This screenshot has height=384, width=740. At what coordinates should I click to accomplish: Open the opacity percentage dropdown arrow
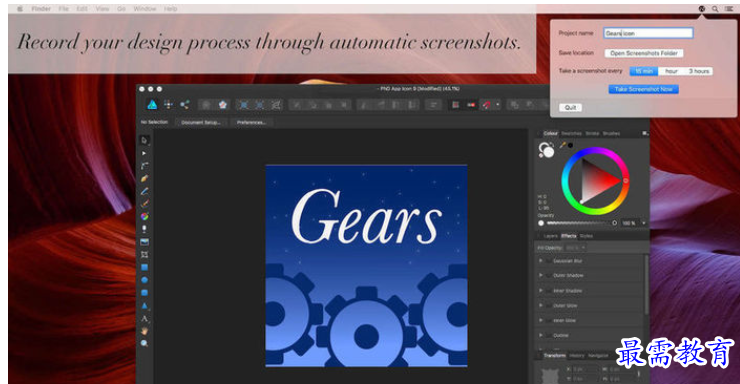(644, 223)
